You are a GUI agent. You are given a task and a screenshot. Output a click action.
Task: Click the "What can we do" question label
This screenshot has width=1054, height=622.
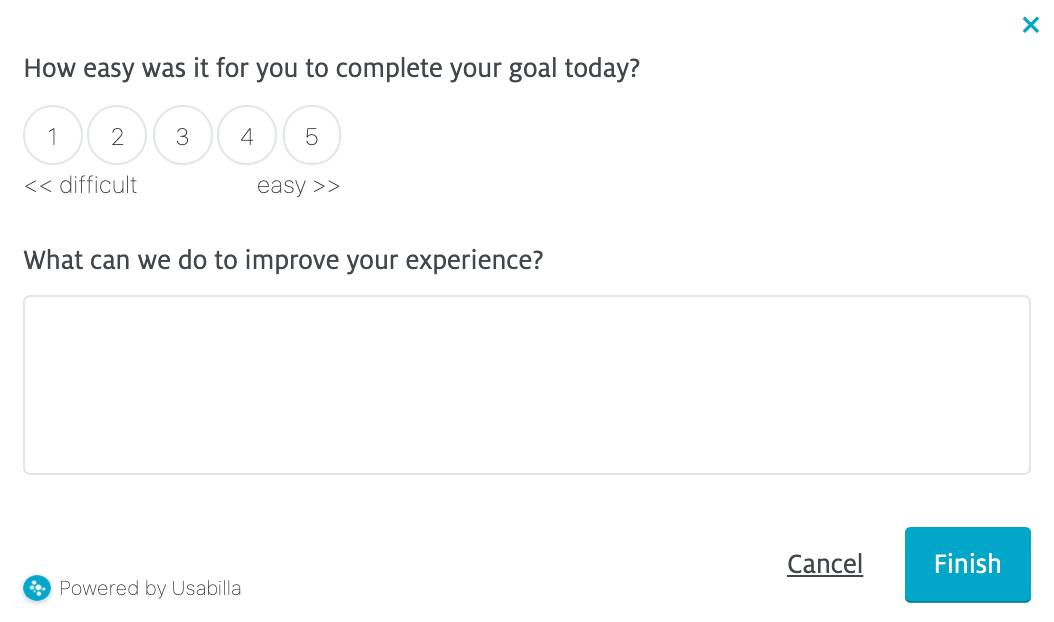click(x=283, y=260)
